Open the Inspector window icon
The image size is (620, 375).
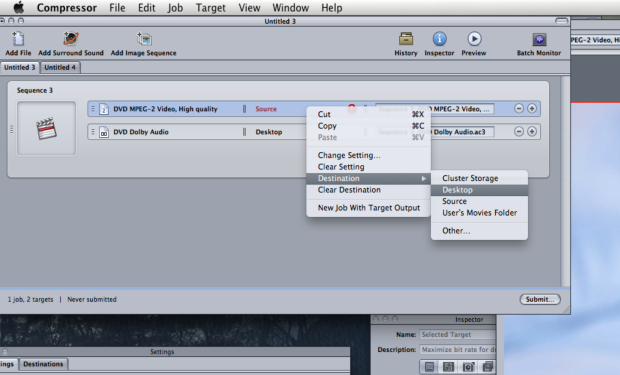click(x=439, y=39)
